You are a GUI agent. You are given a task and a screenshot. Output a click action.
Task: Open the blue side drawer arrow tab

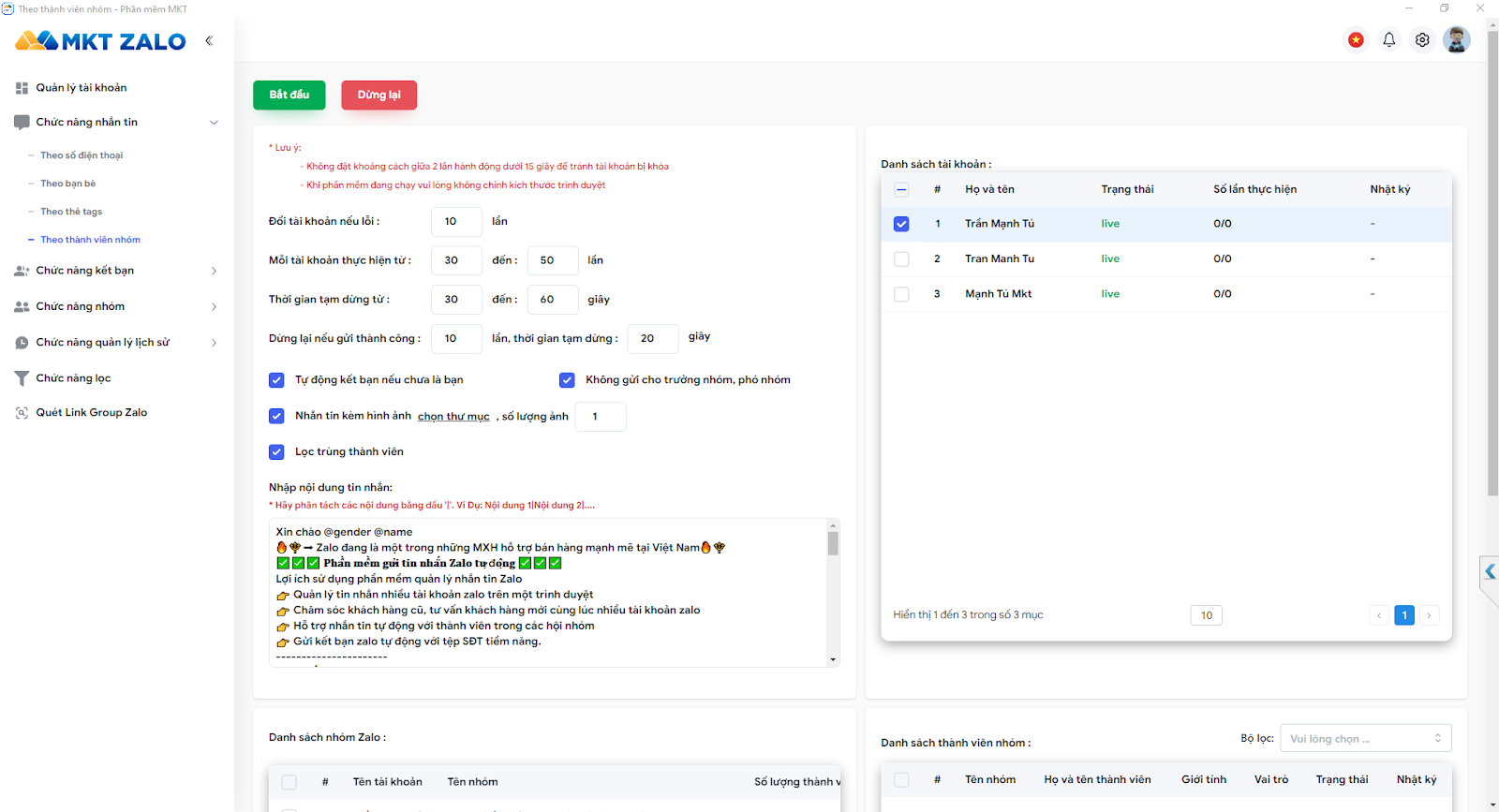(1490, 571)
